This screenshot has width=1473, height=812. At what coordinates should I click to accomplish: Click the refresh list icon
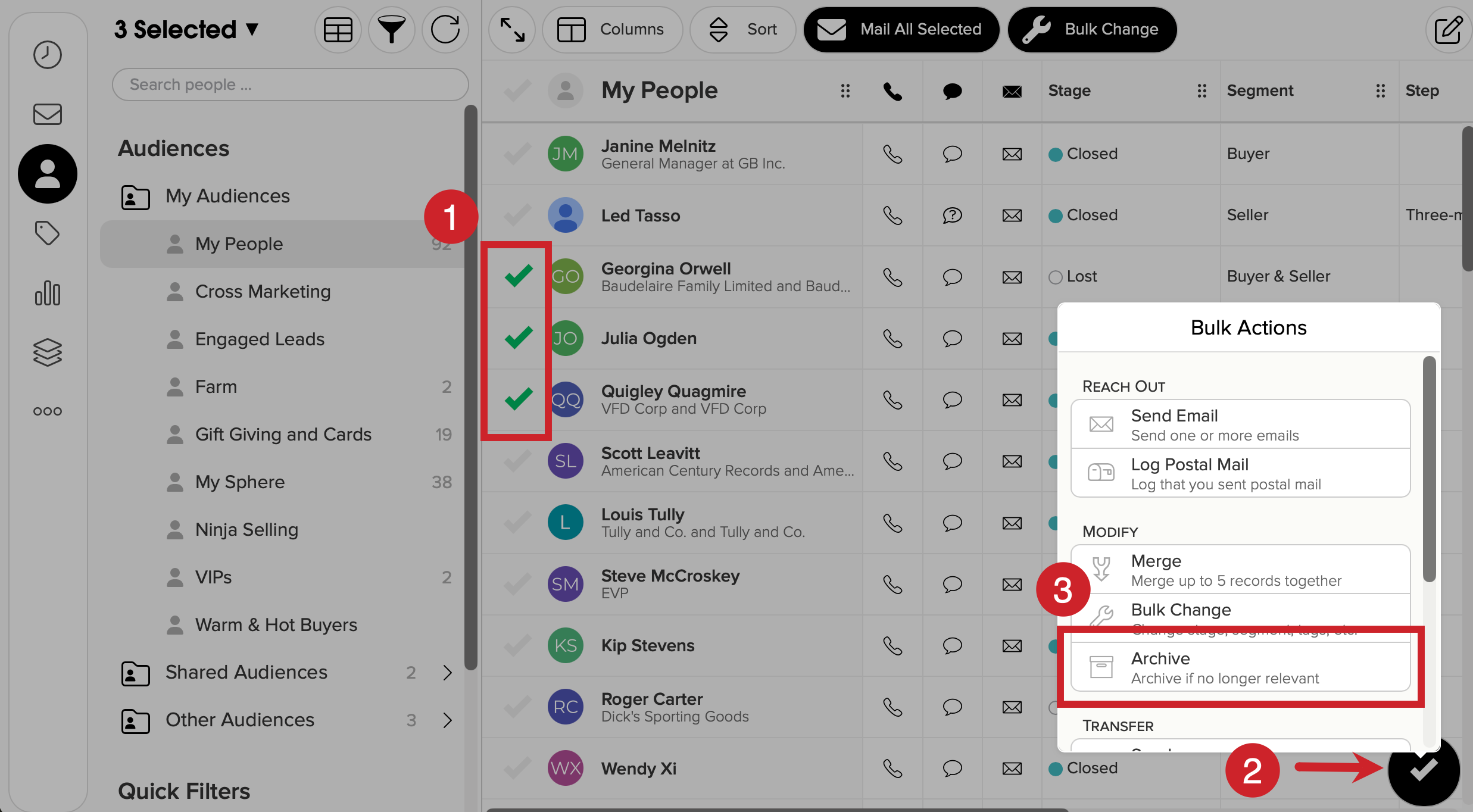coord(445,30)
